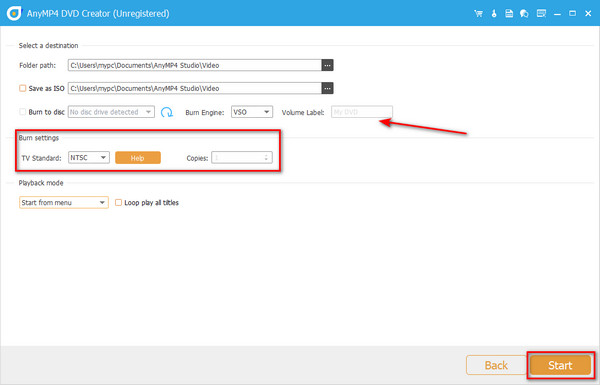This screenshot has height=385, width=600.
Task: Maximize the DVD Creator window
Action: pyautogui.click(x=572, y=14)
